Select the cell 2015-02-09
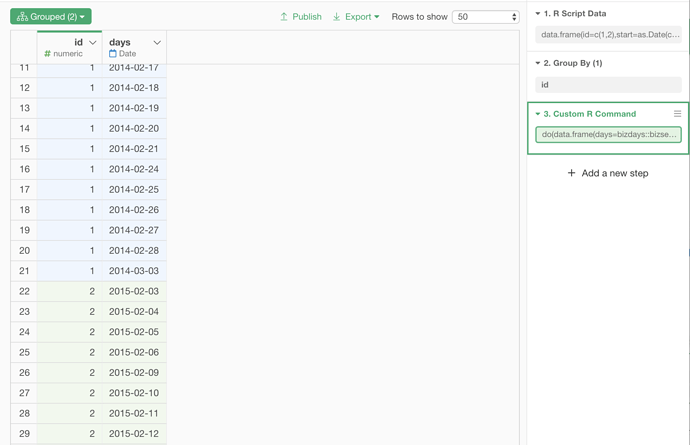Screen dimensions: 690x445 [134, 373]
